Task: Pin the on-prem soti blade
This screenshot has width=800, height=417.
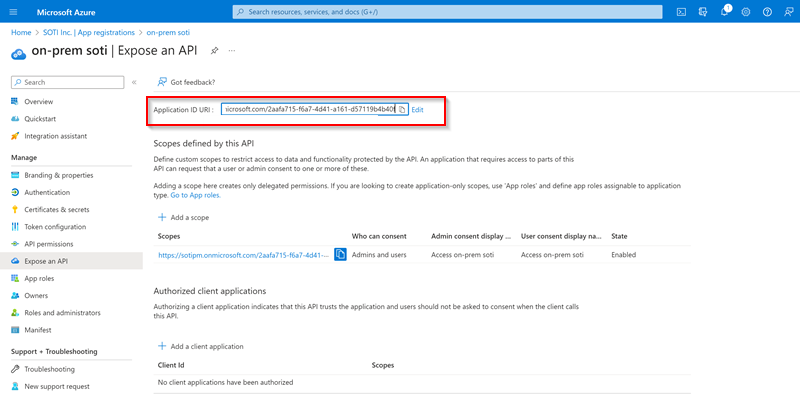Action: coord(214,51)
